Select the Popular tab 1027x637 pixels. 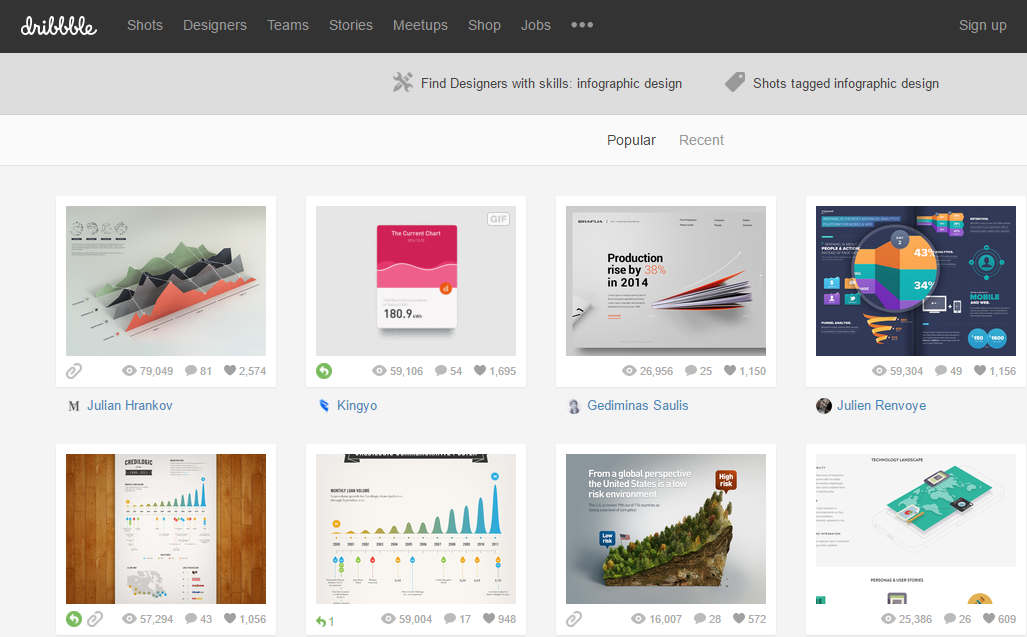coord(631,140)
